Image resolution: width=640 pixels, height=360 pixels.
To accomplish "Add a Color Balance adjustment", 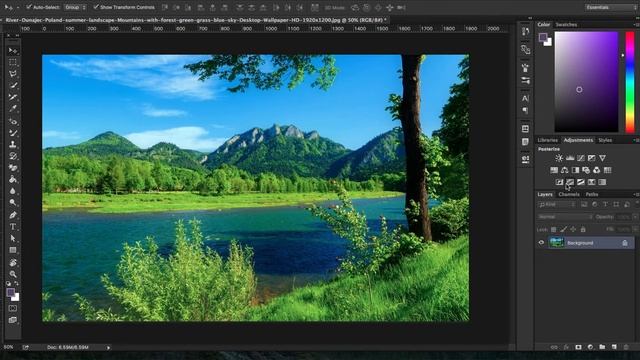I will (564, 170).
